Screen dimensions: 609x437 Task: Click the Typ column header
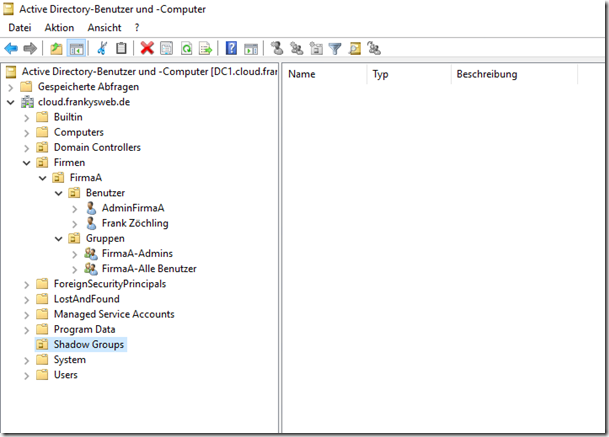(x=380, y=74)
